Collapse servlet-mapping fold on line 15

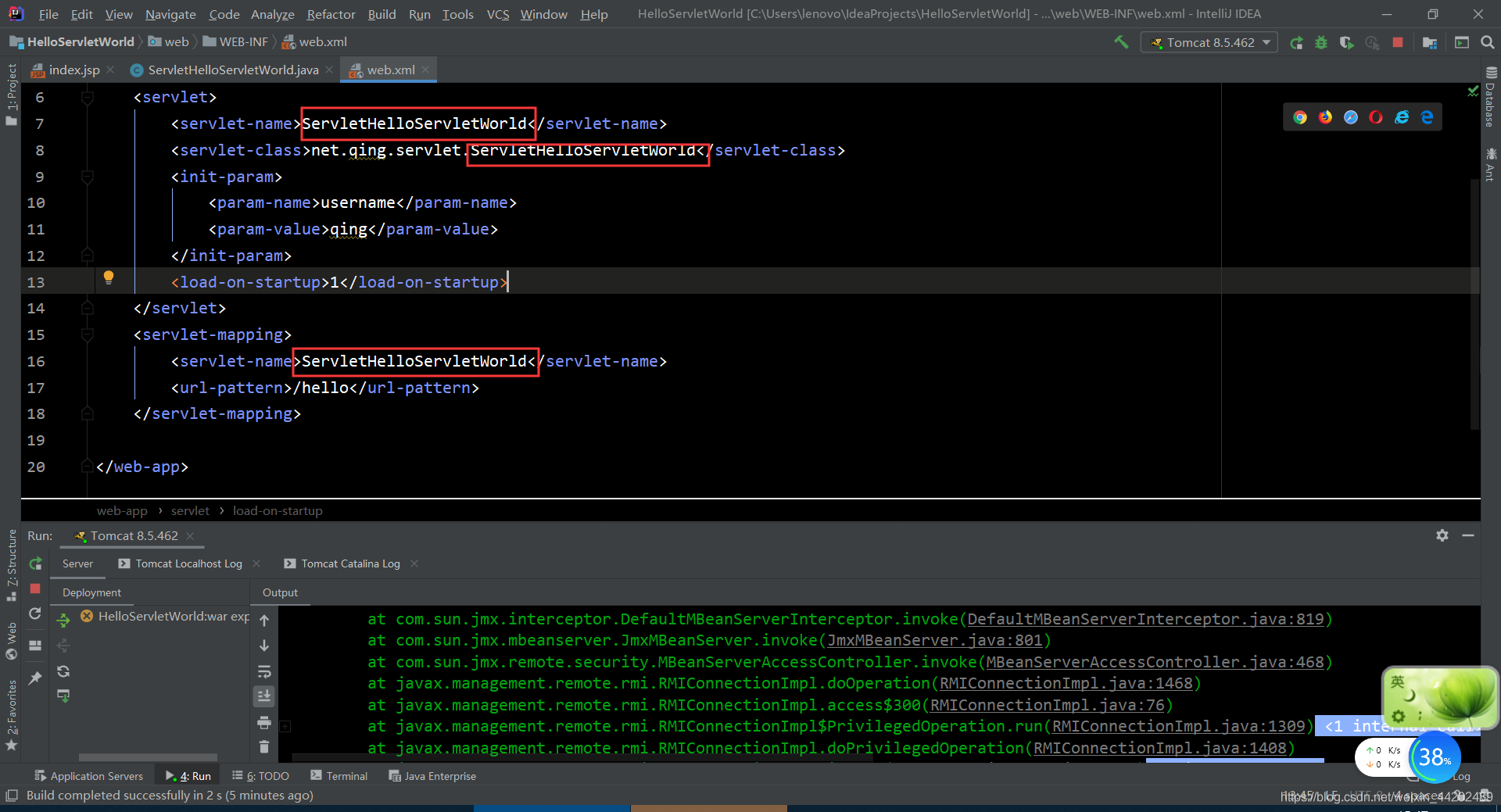tap(88, 334)
